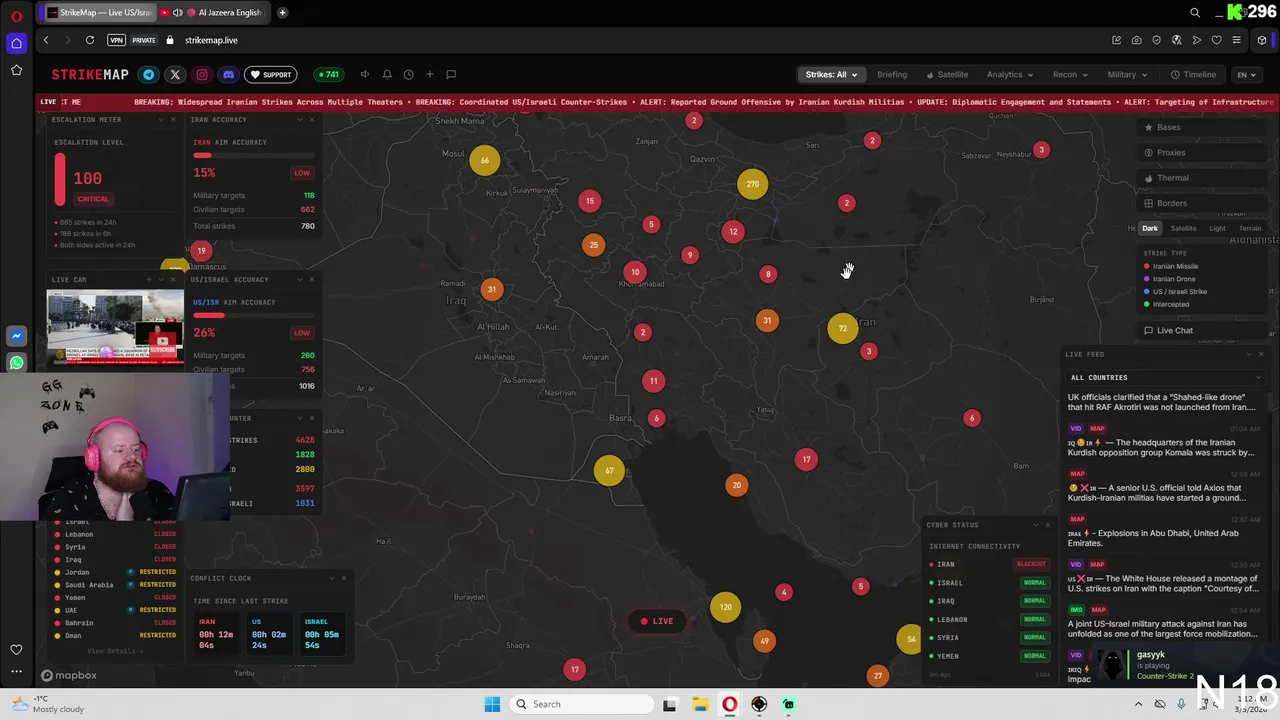Close the Conflict Clock panel
This screenshot has width=1280, height=720.
[343, 577]
